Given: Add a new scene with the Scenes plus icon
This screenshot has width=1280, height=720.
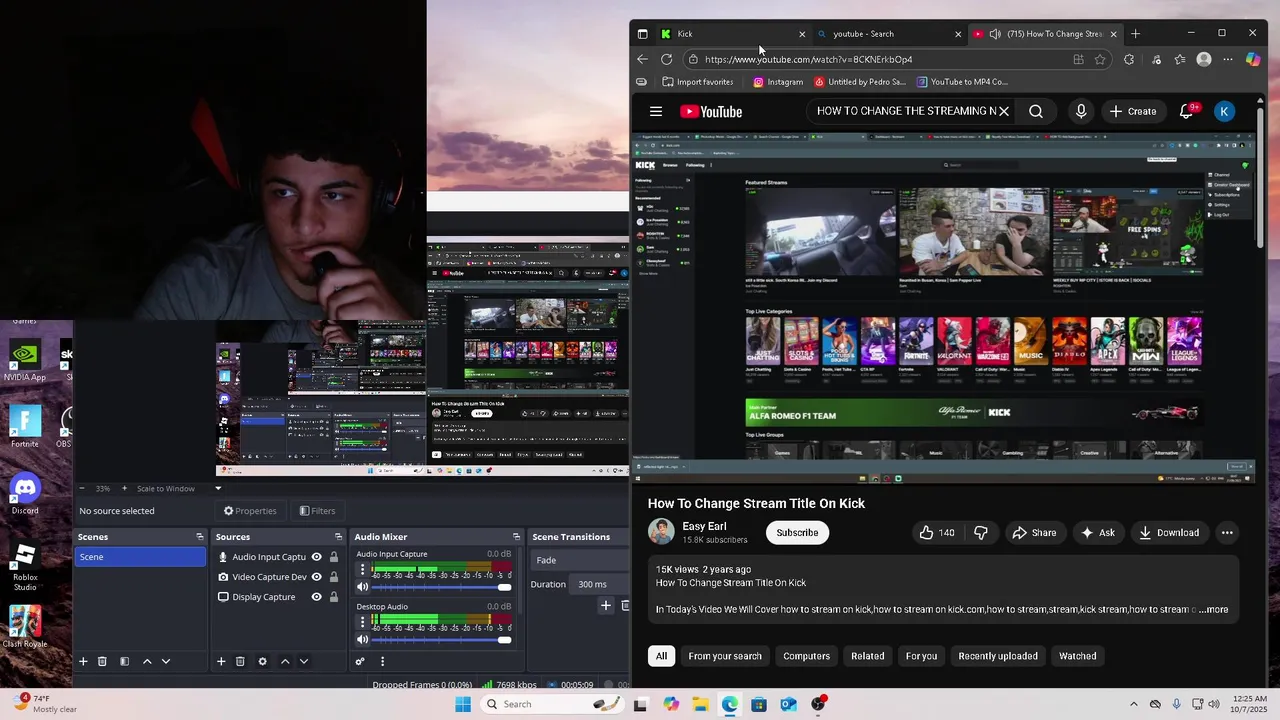Looking at the screenshot, I should pos(84,661).
